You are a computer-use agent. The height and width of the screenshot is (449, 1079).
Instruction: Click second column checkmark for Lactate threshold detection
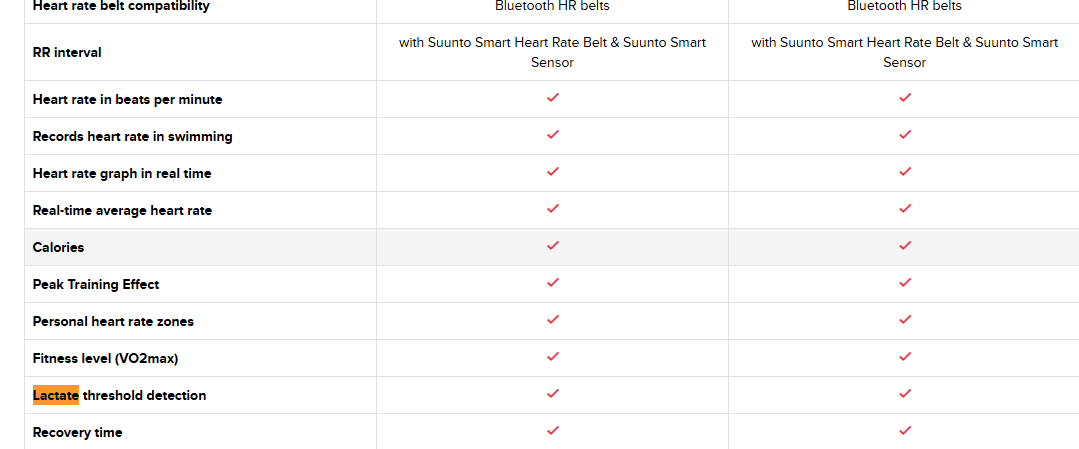pyautogui.click(x=905, y=395)
